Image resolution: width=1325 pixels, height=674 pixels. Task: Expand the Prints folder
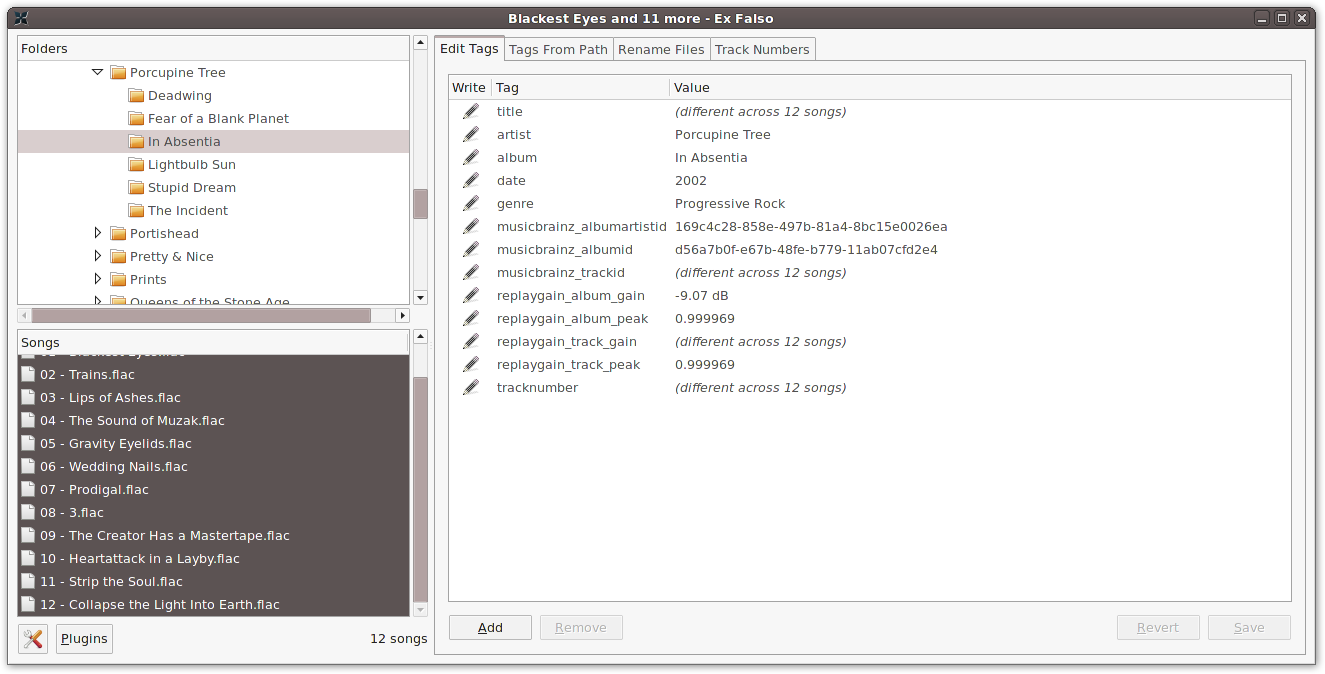tap(98, 279)
